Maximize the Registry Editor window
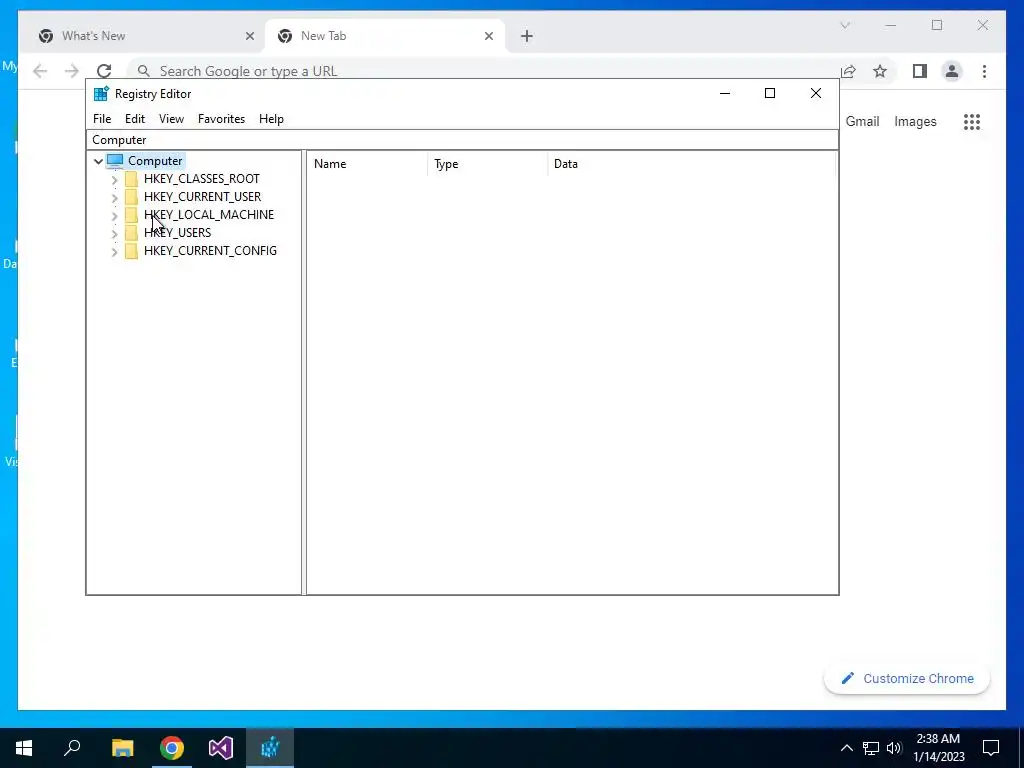This screenshot has height=768, width=1024. tap(770, 93)
